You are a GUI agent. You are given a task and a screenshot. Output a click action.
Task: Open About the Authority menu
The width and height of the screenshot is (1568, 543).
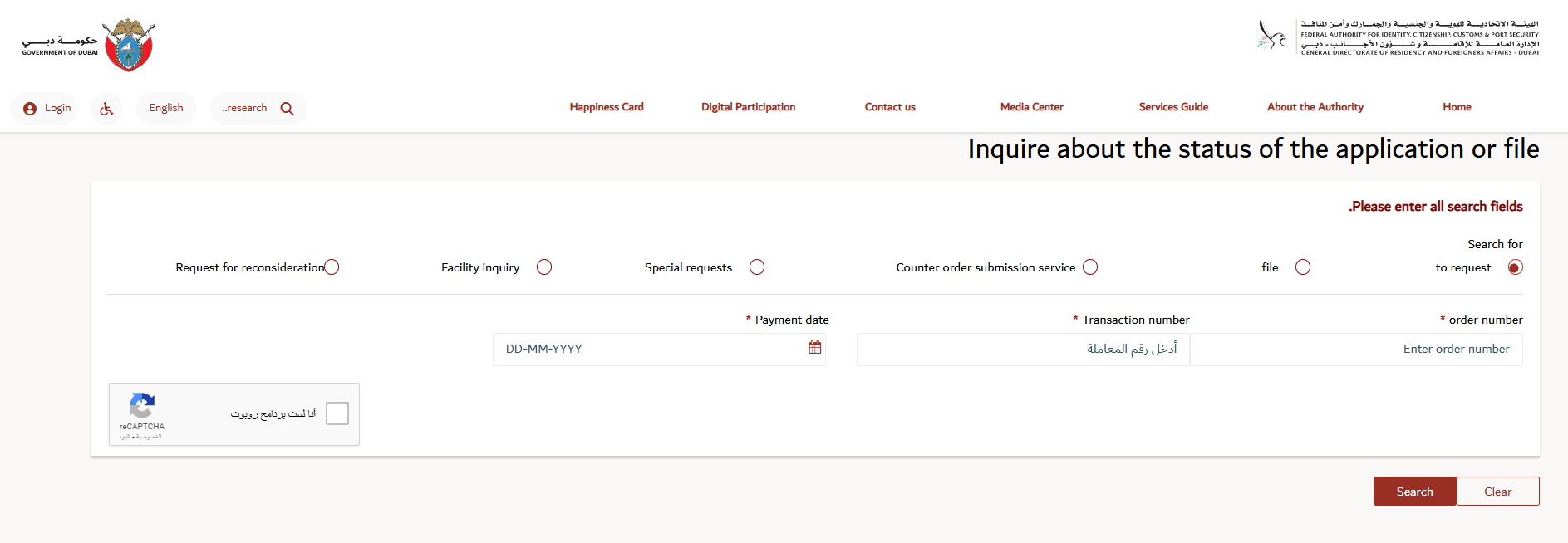point(1315,107)
